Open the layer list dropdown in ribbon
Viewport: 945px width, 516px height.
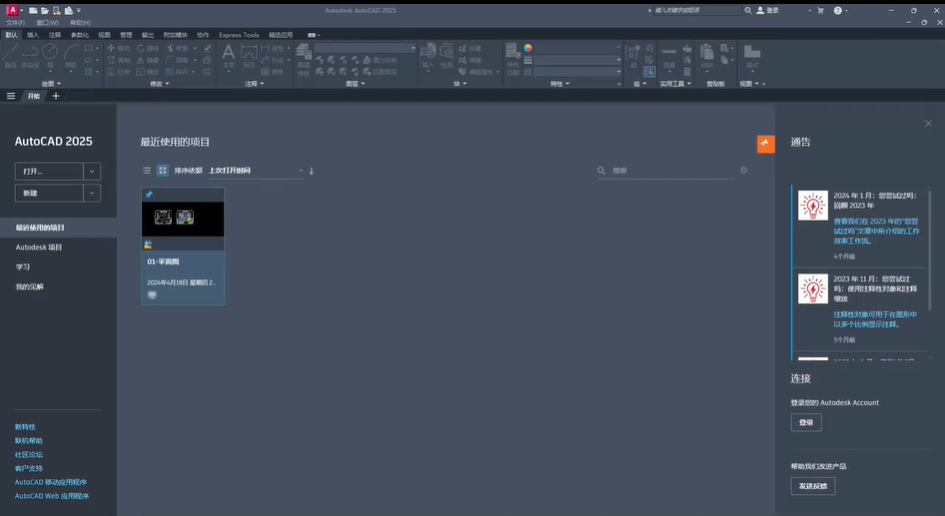click(x=365, y=48)
